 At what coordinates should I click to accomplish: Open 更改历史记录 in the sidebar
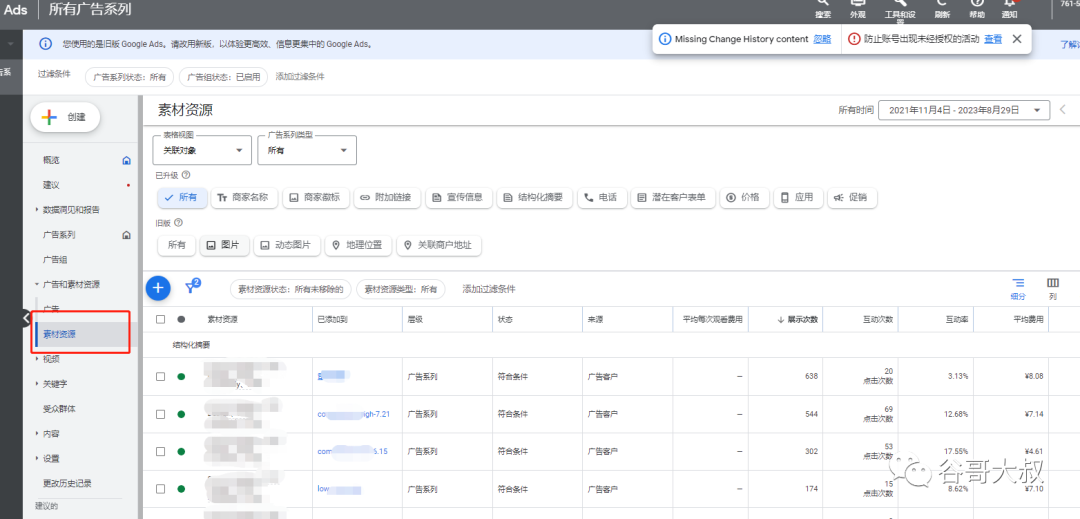67,483
